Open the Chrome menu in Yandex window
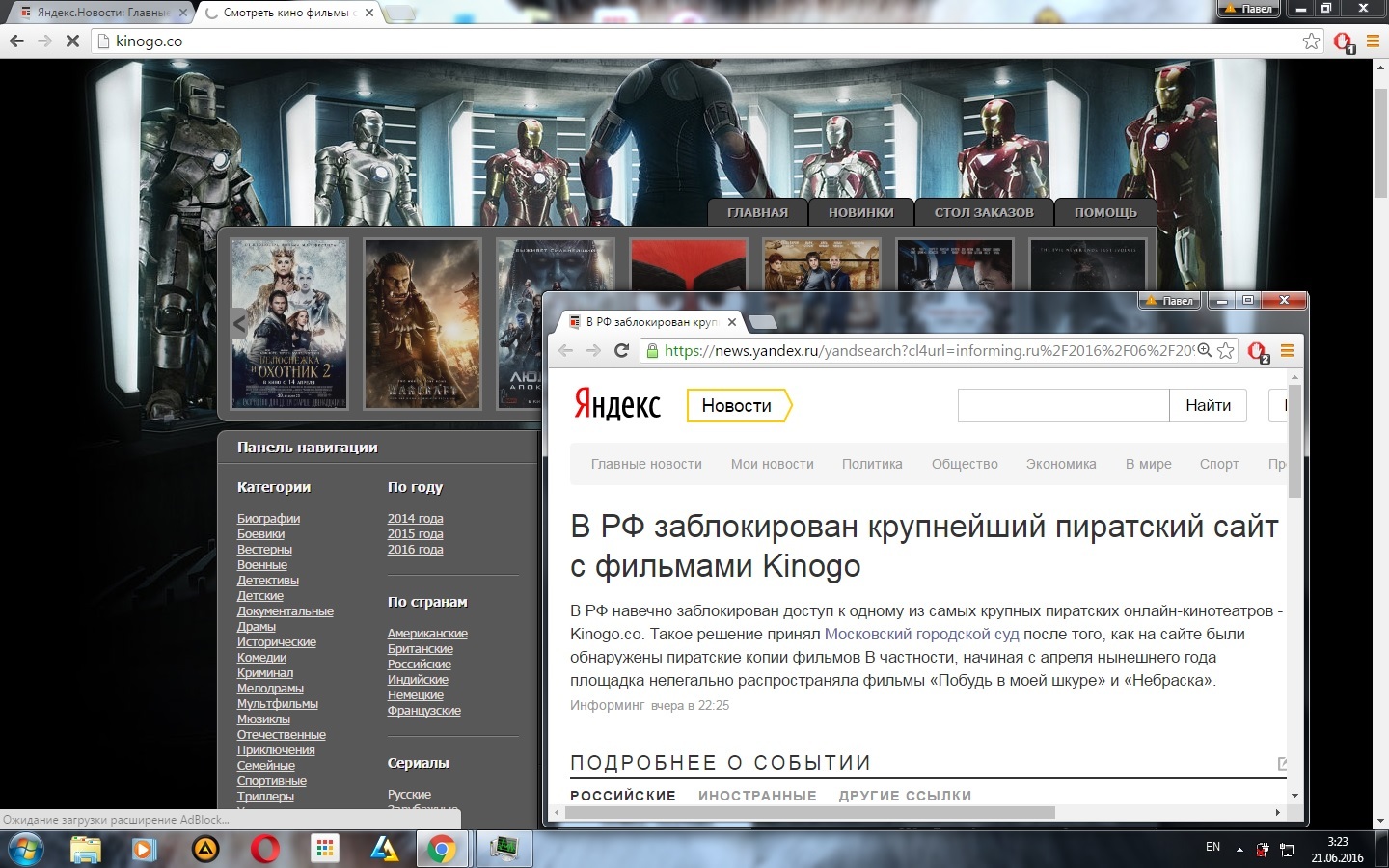 coord(1287,351)
